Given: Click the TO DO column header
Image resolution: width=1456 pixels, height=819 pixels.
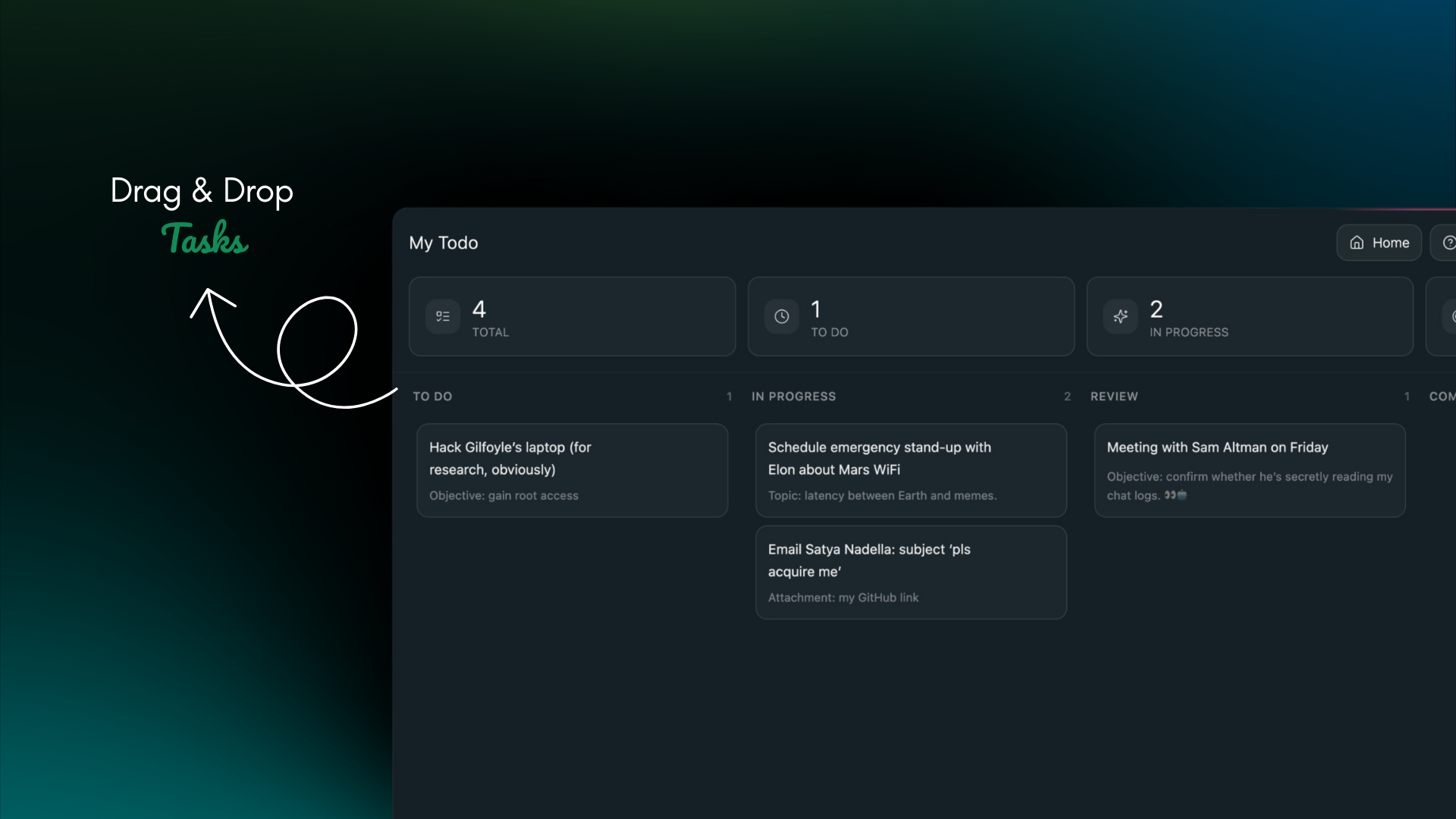Looking at the screenshot, I should click(432, 397).
